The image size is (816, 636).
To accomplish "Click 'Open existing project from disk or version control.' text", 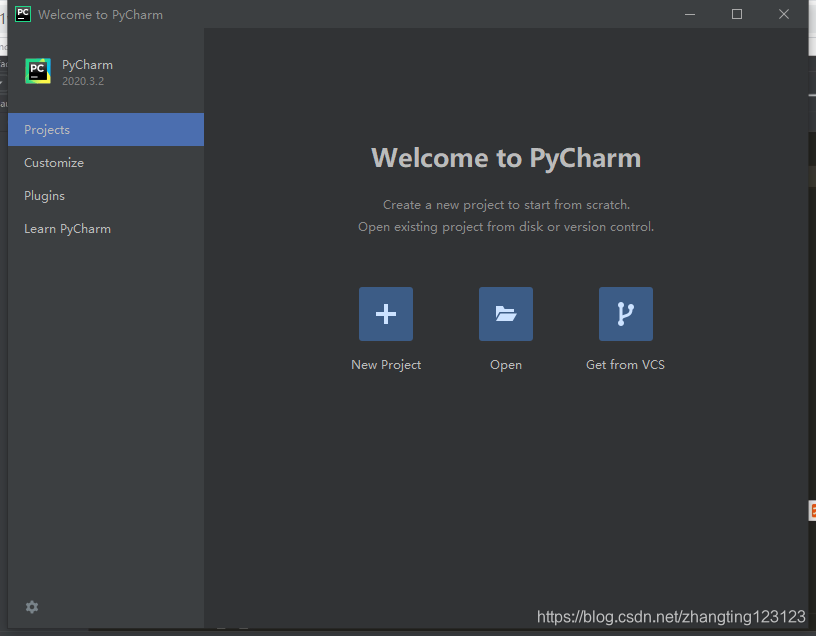I will coord(506,227).
